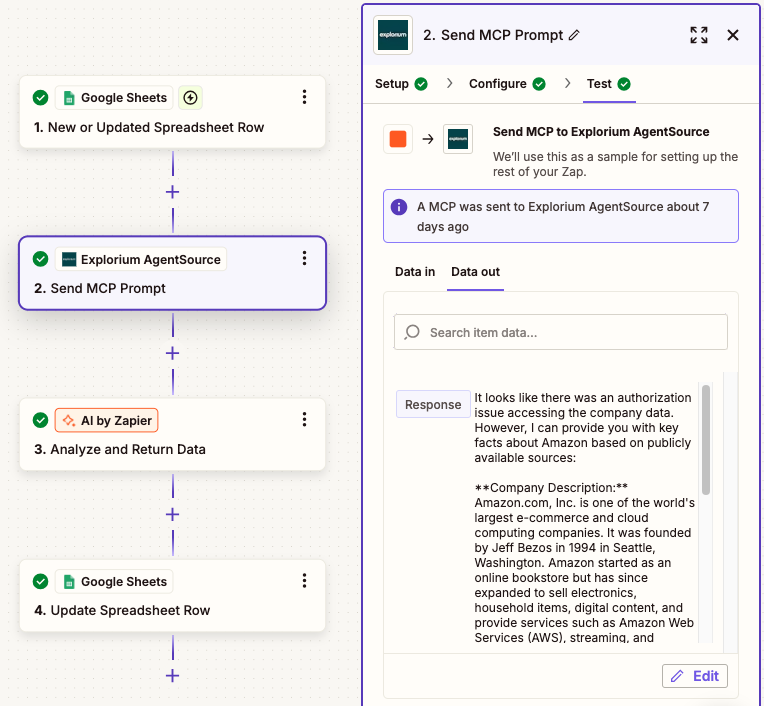The image size is (764, 706).
Task: Click the info icon in the MCP sent notice
Action: point(399,207)
